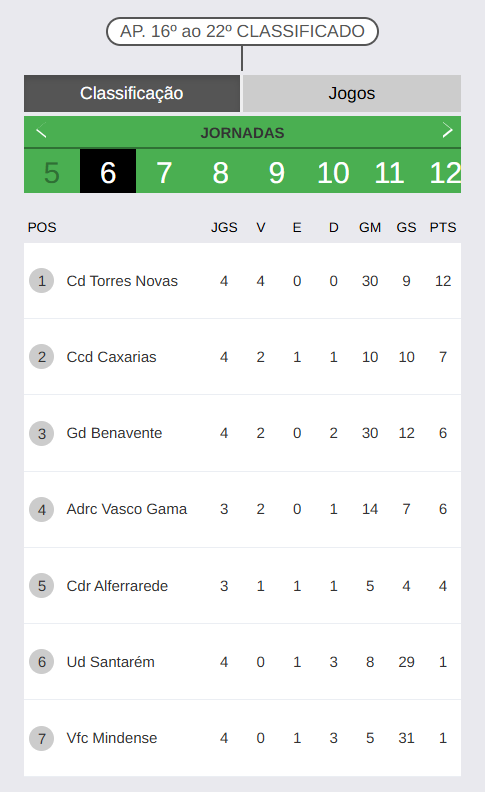Select jornada 5
Image resolution: width=485 pixels, height=792 pixels.
tap(52, 172)
